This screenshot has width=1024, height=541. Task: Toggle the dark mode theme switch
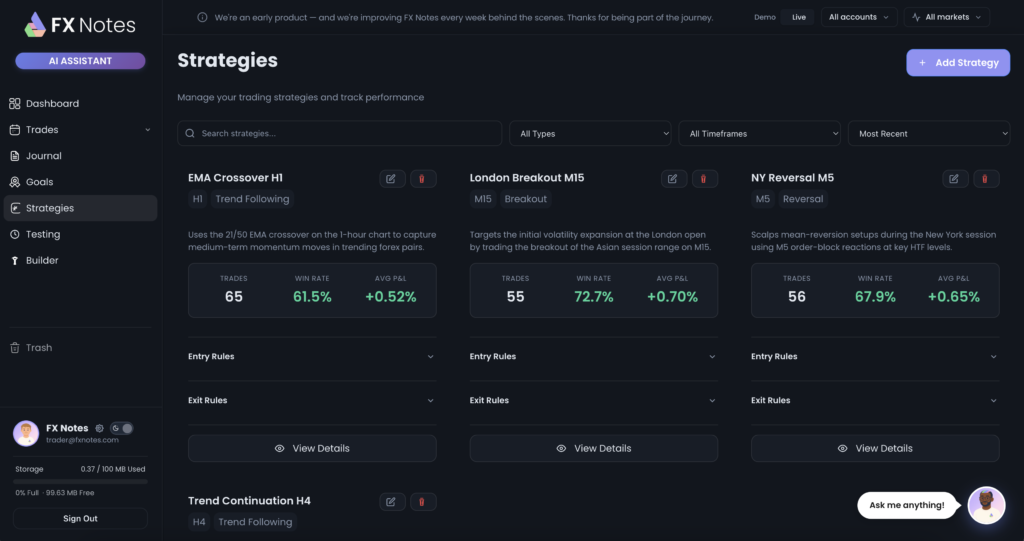[121, 428]
